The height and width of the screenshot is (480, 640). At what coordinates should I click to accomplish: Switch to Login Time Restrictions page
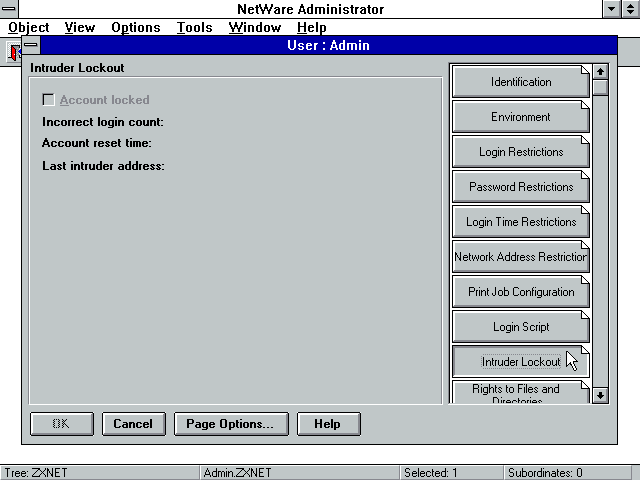(520, 222)
